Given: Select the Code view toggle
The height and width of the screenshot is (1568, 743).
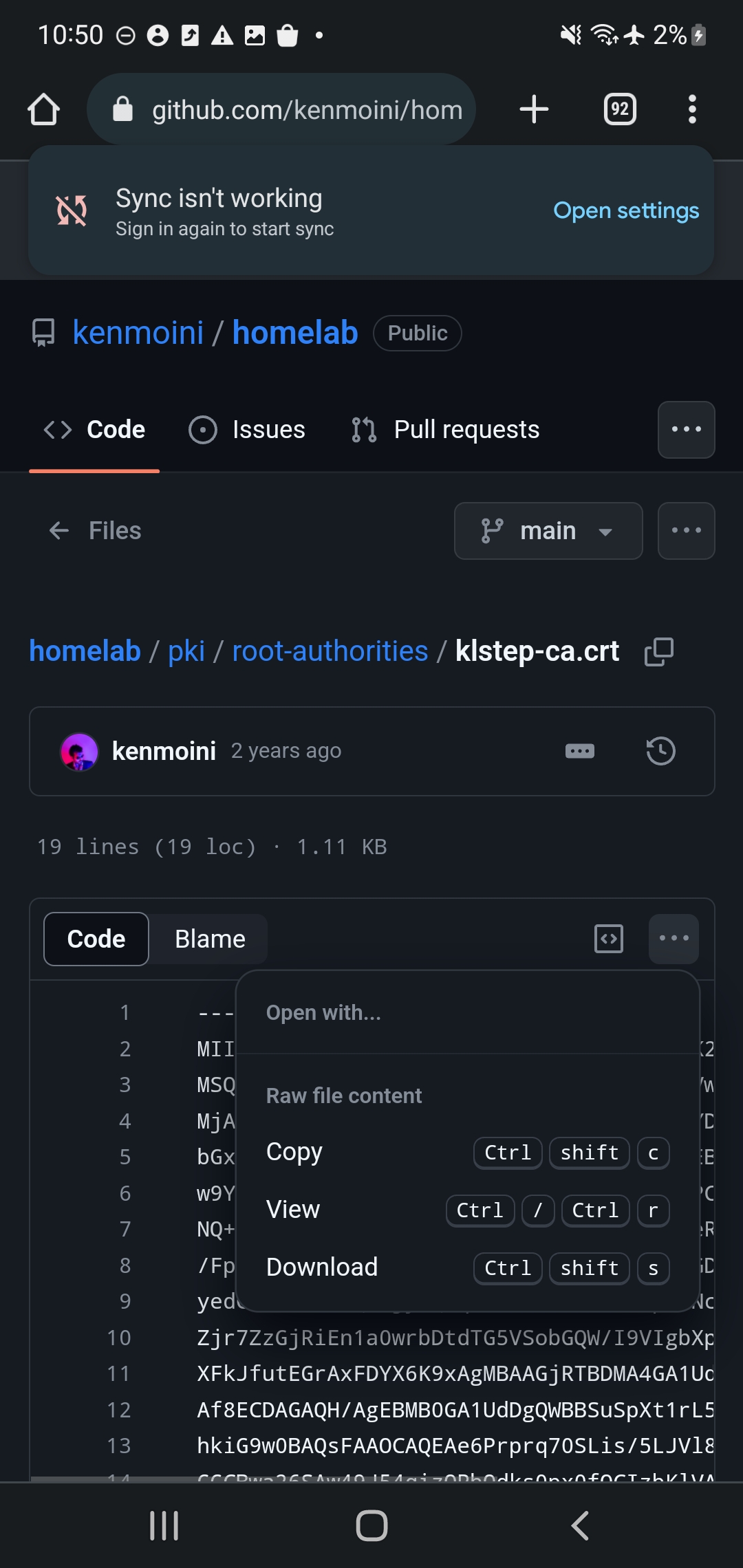Looking at the screenshot, I should (96, 939).
